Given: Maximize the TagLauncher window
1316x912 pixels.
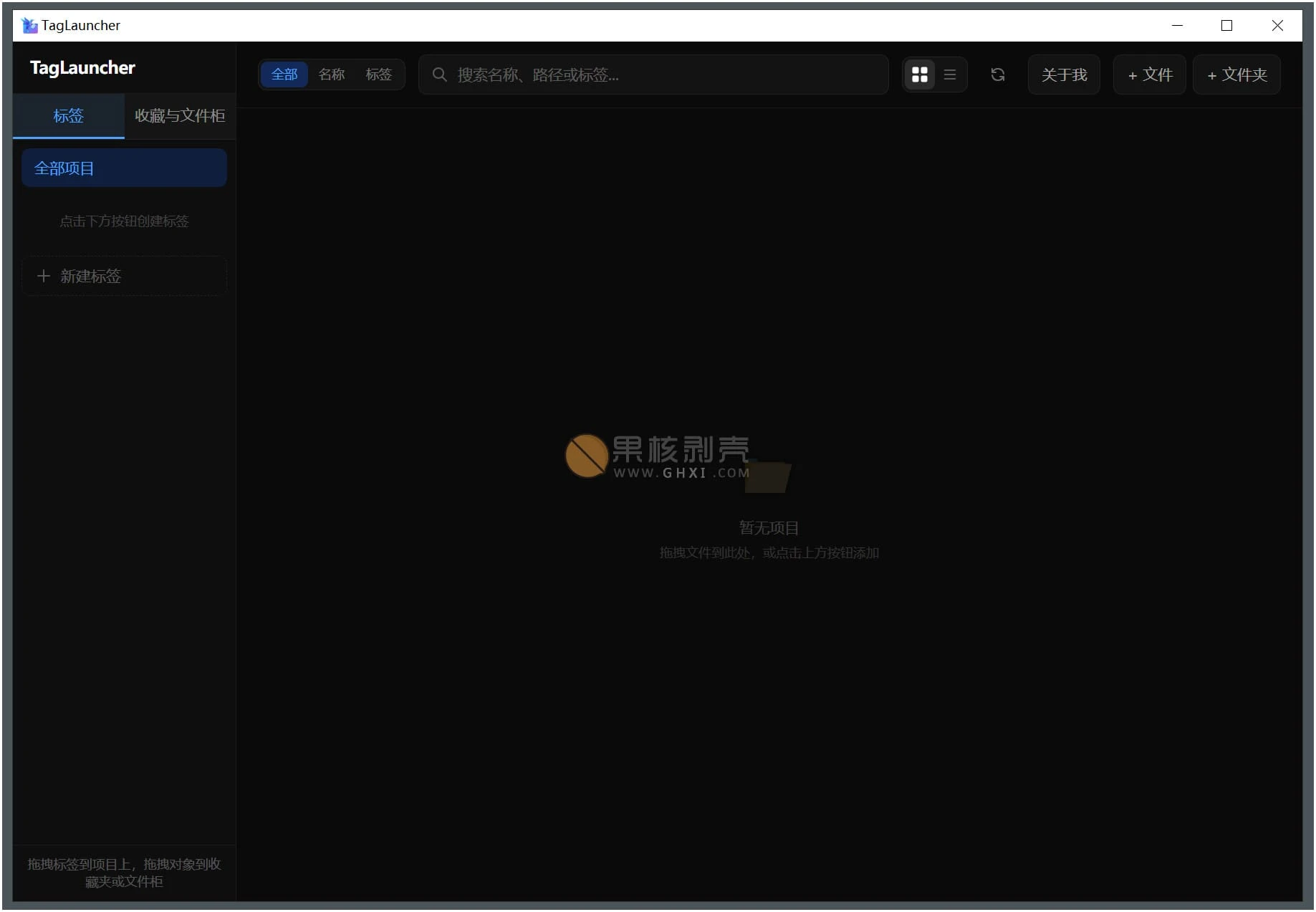Looking at the screenshot, I should click(1227, 26).
